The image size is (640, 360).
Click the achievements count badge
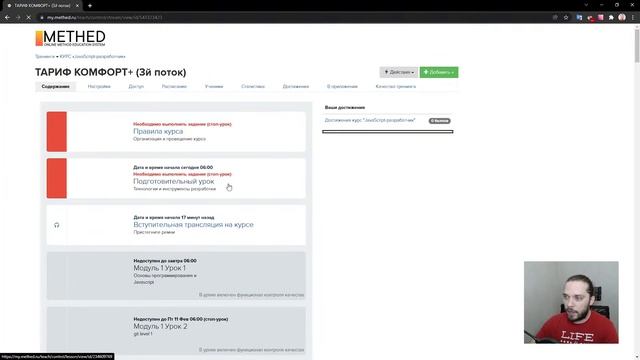440,121
